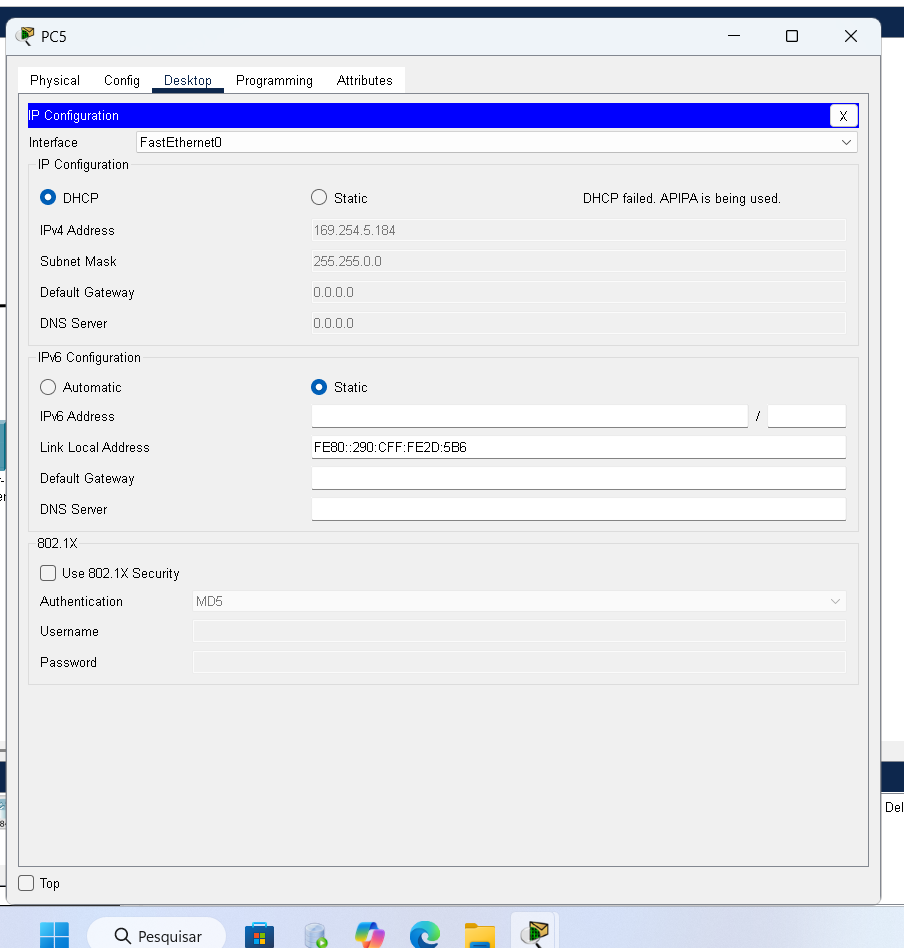
Task: Close the PC5 window
Action: pyautogui.click(x=850, y=36)
